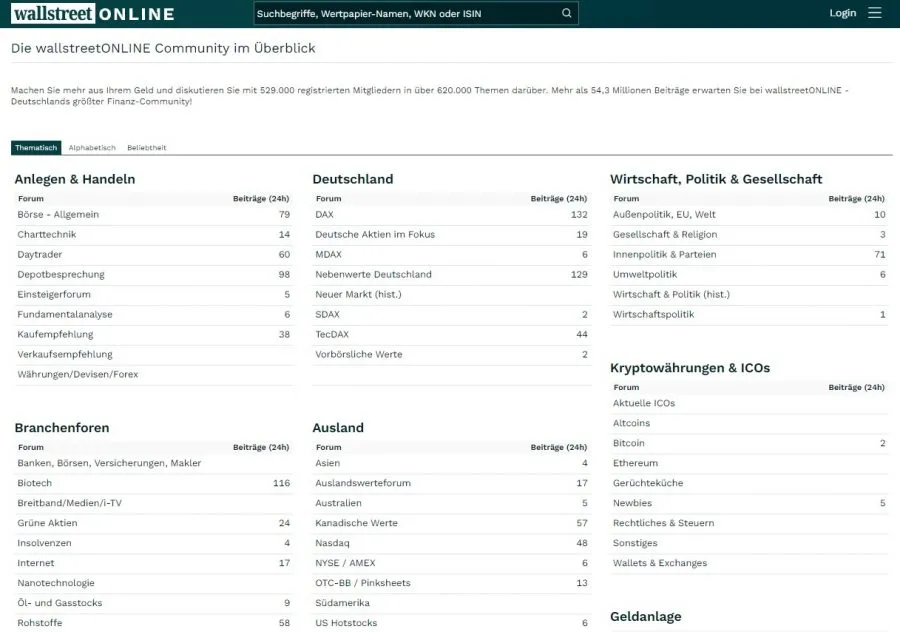
Task: Open Neuer Markt (hist.) forum
Action: point(358,294)
